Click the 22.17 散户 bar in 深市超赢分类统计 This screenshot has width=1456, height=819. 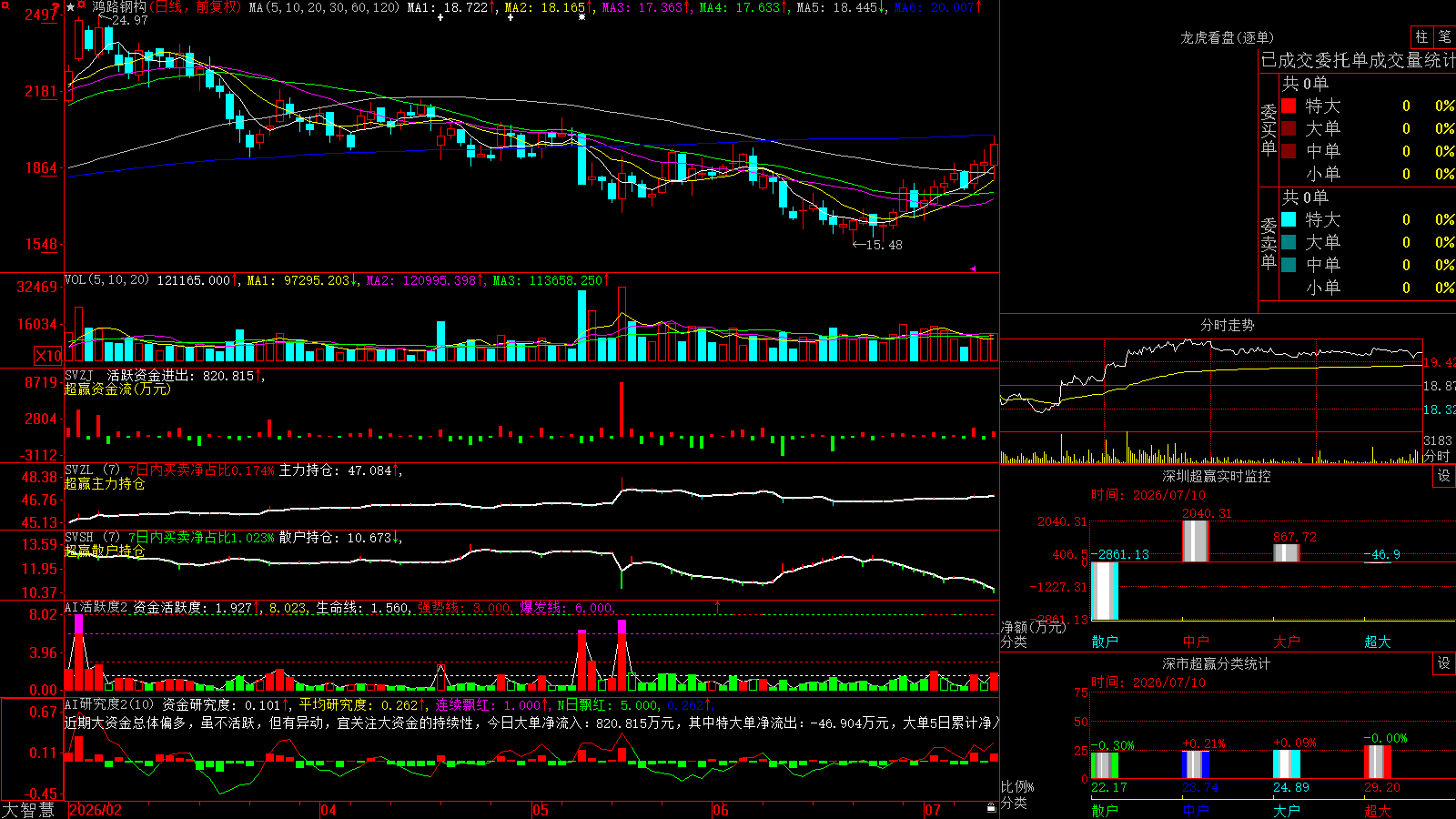(x=1105, y=766)
